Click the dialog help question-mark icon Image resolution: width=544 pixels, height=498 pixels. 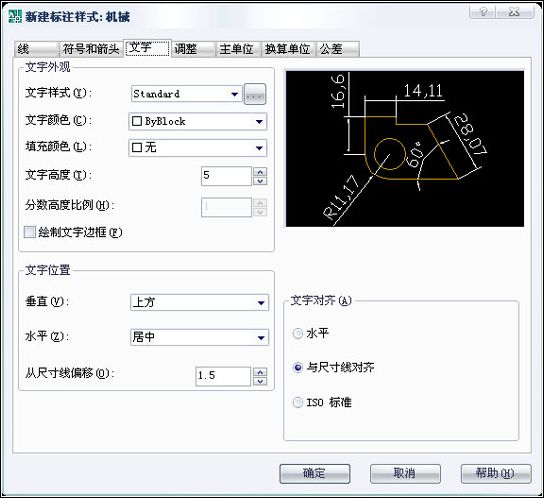tap(483, 12)
